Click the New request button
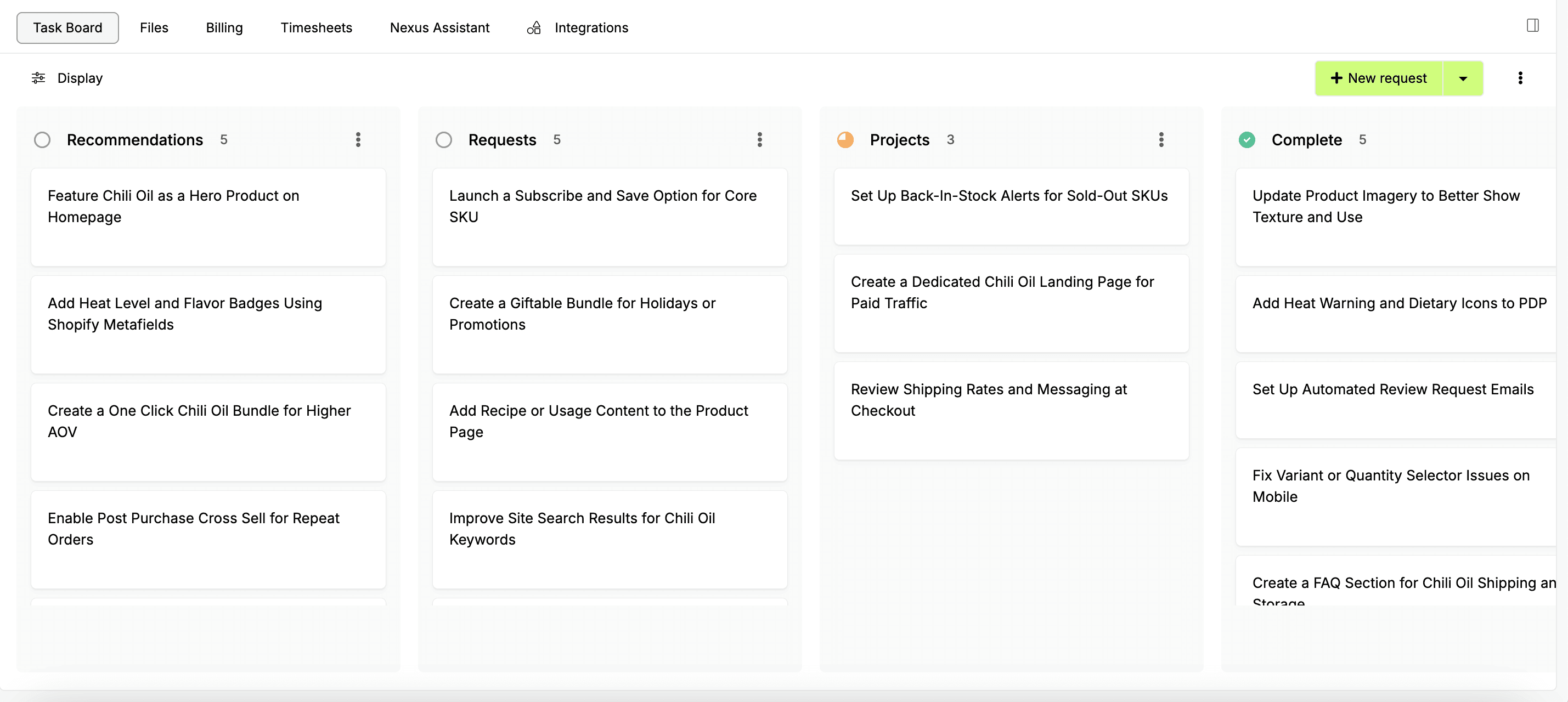Image resolution: width=1568 pixels, height=702 pixels. click(1386, 78)
